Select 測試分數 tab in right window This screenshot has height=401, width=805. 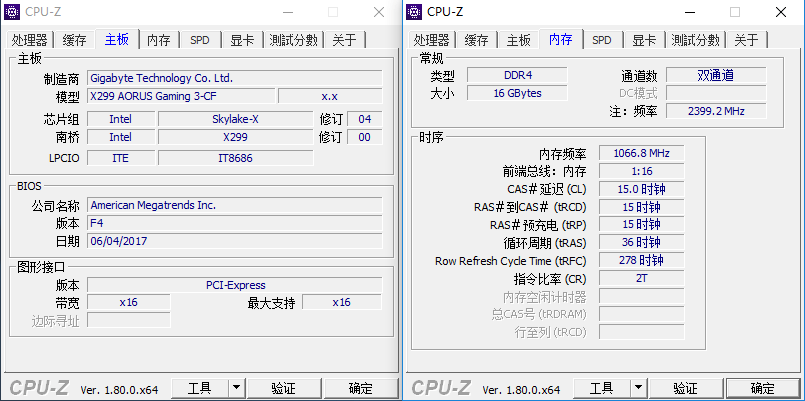pos(695,40)
